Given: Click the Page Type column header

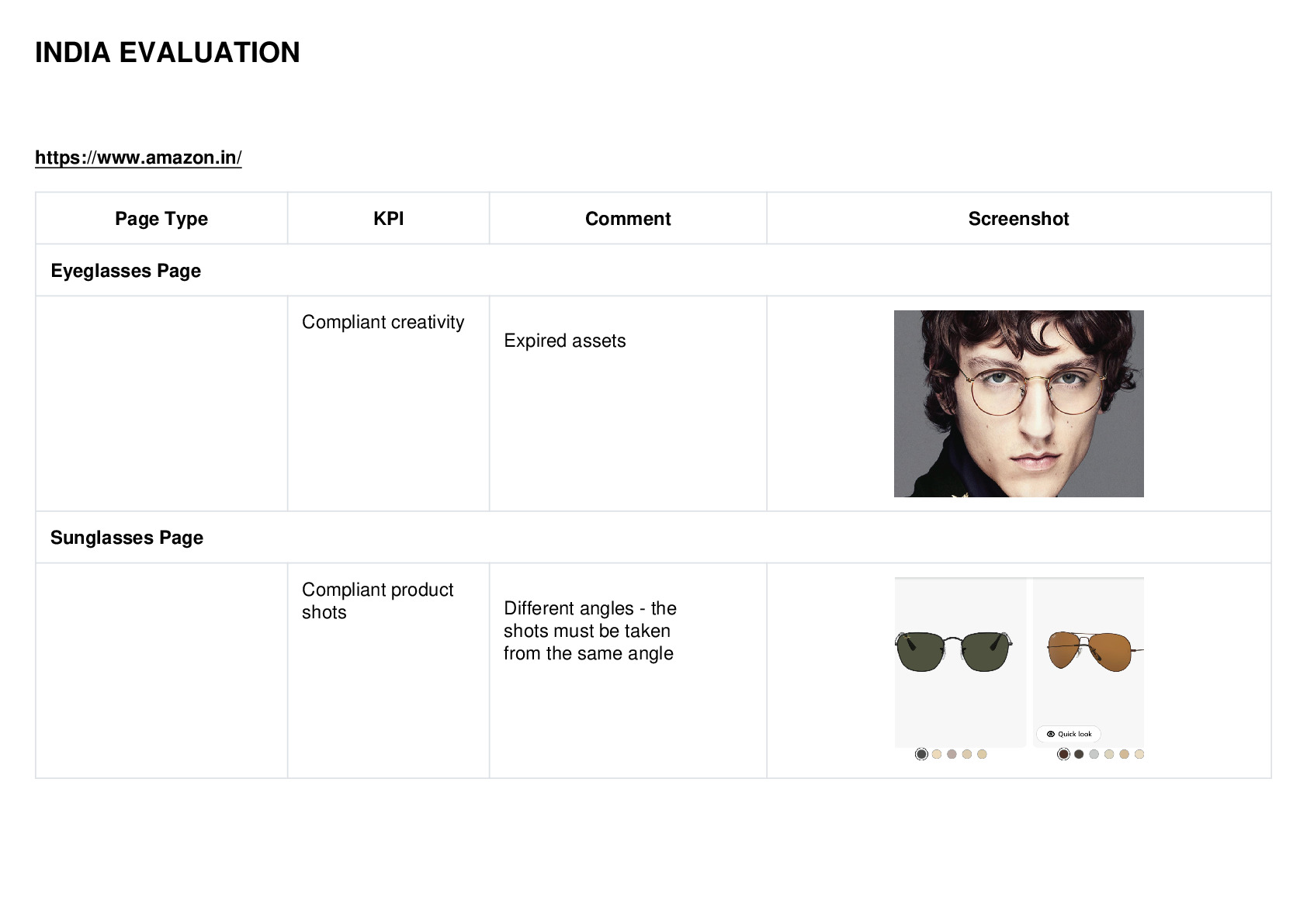Looking at the screenshot, I should (x=161, y=219).
